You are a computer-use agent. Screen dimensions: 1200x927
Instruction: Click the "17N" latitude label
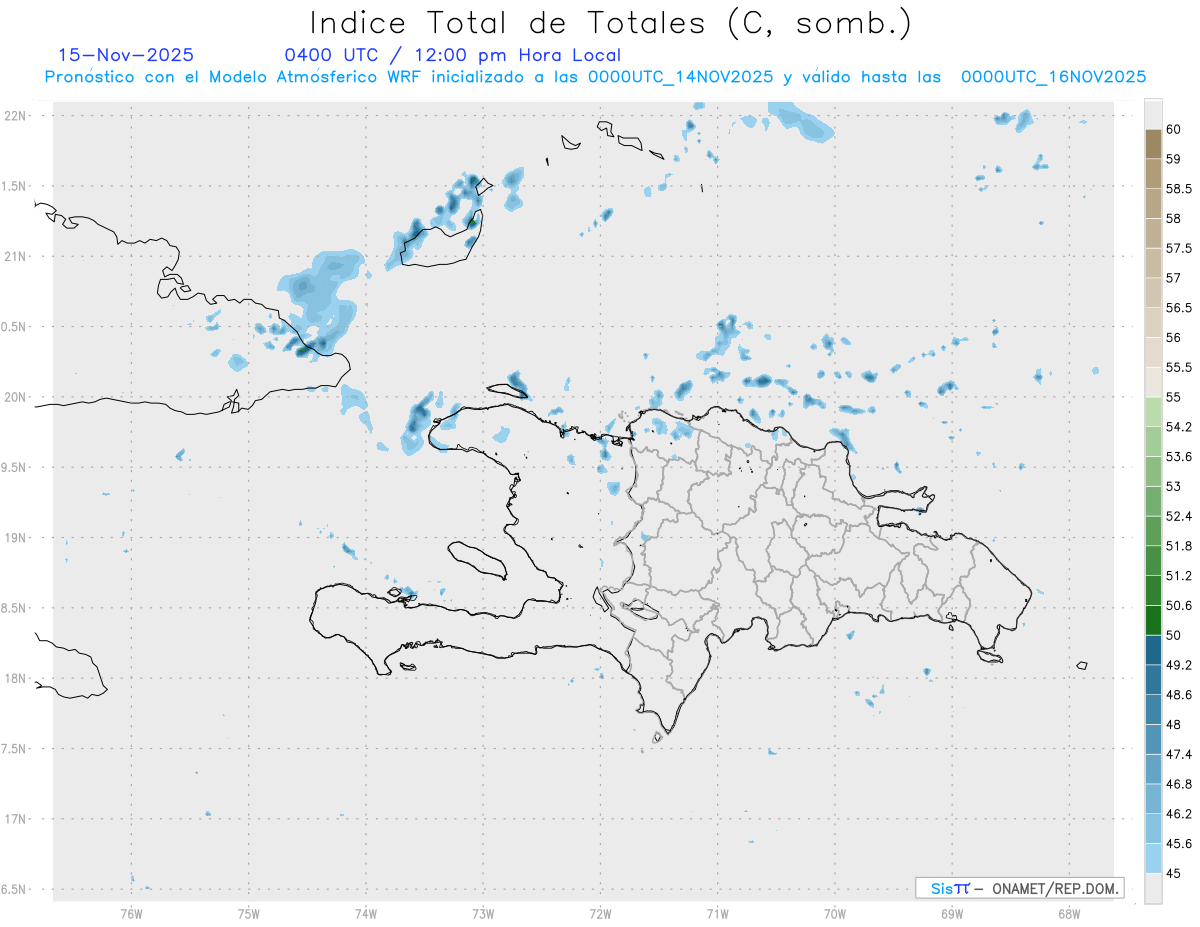17,819
